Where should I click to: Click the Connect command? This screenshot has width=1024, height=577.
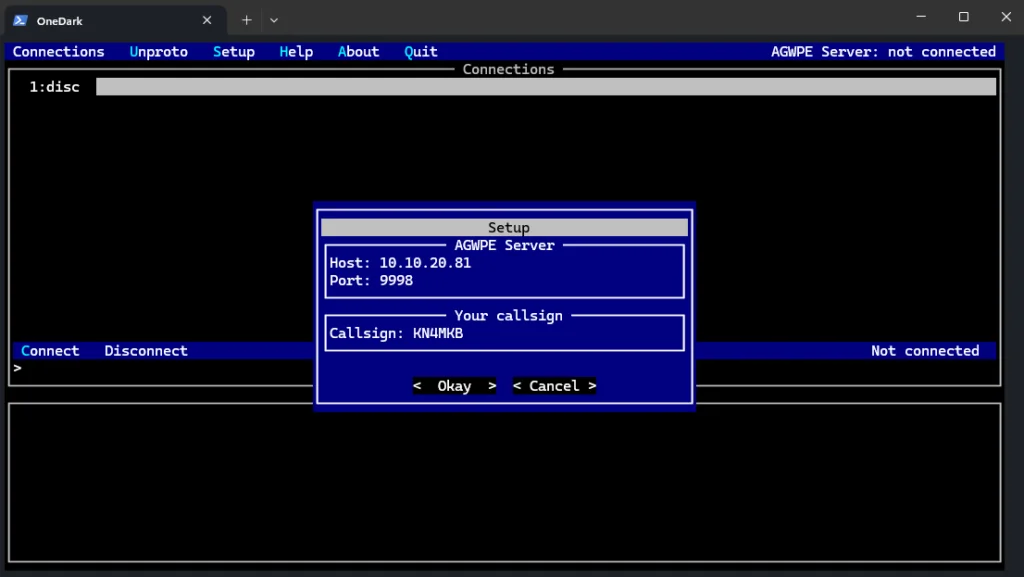click(50, 351)
